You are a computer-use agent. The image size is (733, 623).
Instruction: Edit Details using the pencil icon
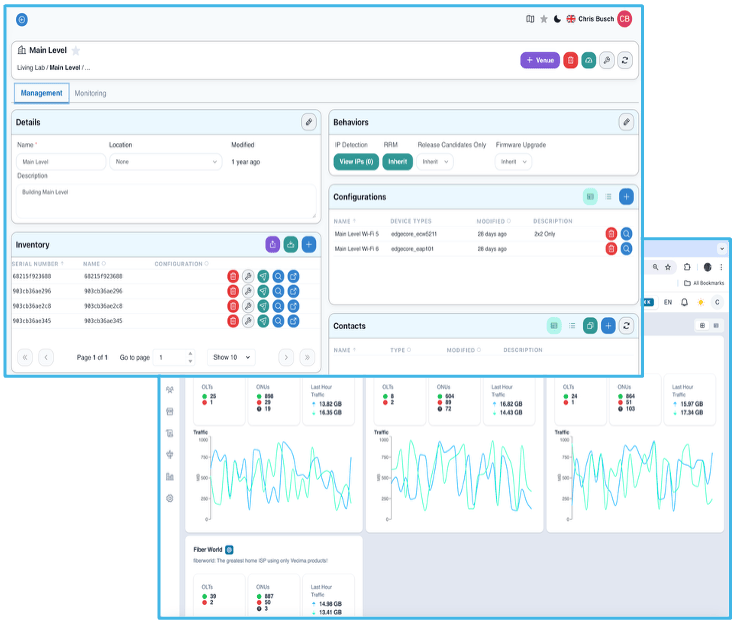(x=309, y=122)
